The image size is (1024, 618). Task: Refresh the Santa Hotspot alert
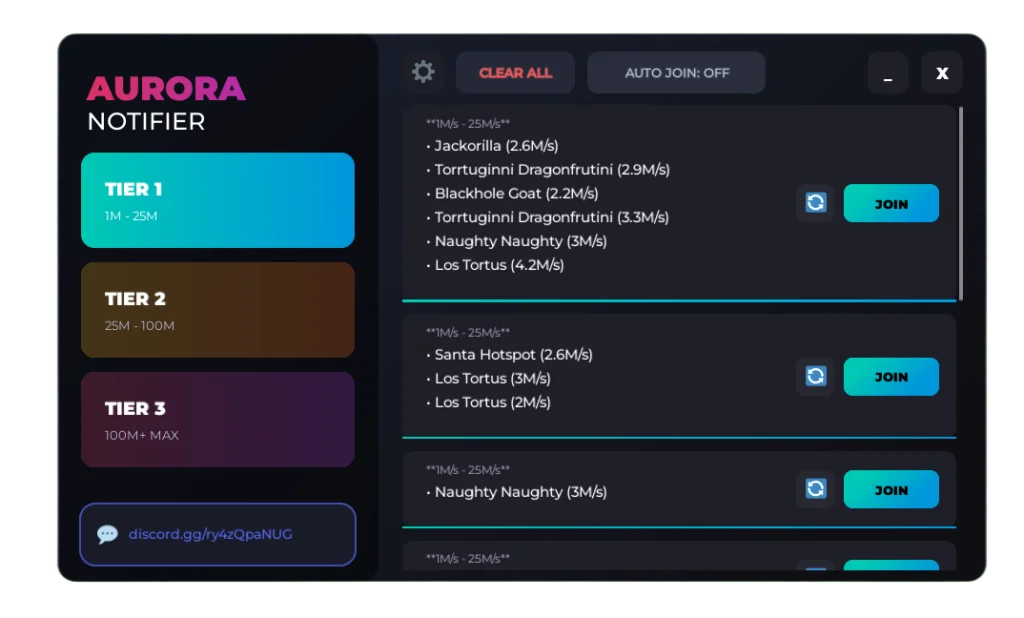[815, 377]
